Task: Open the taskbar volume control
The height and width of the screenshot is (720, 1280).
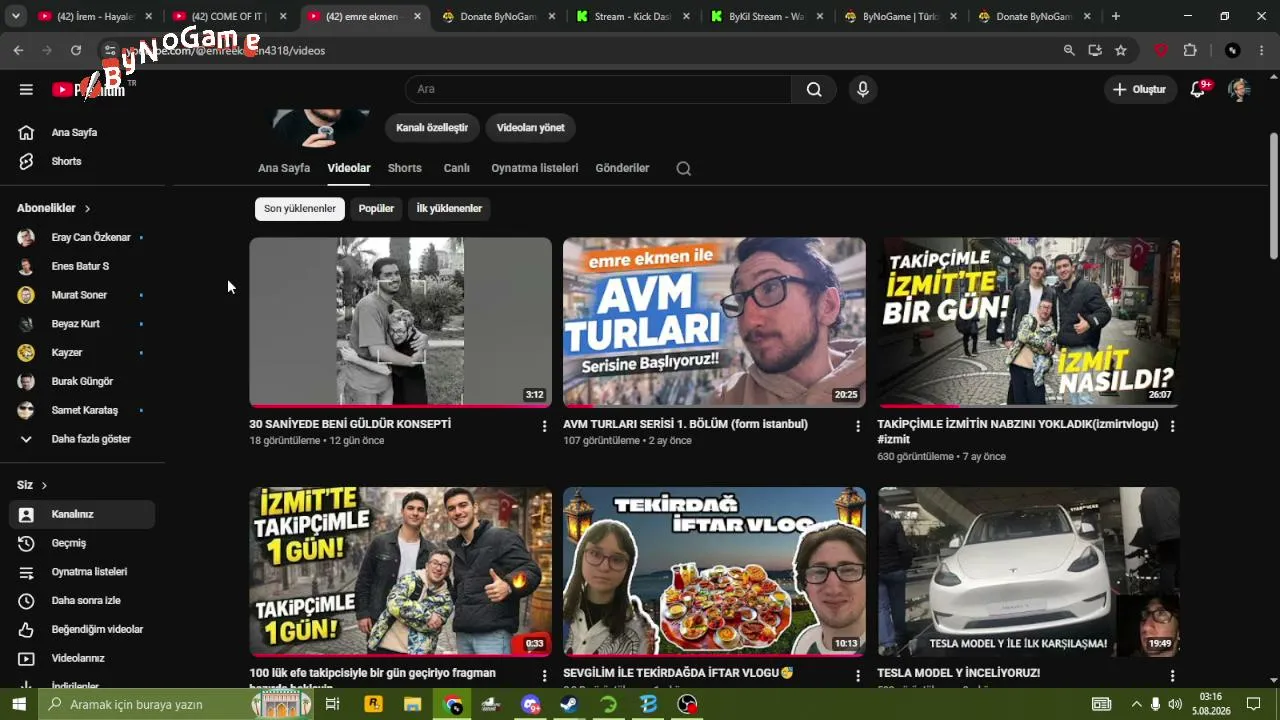Action: point(1174,704)
